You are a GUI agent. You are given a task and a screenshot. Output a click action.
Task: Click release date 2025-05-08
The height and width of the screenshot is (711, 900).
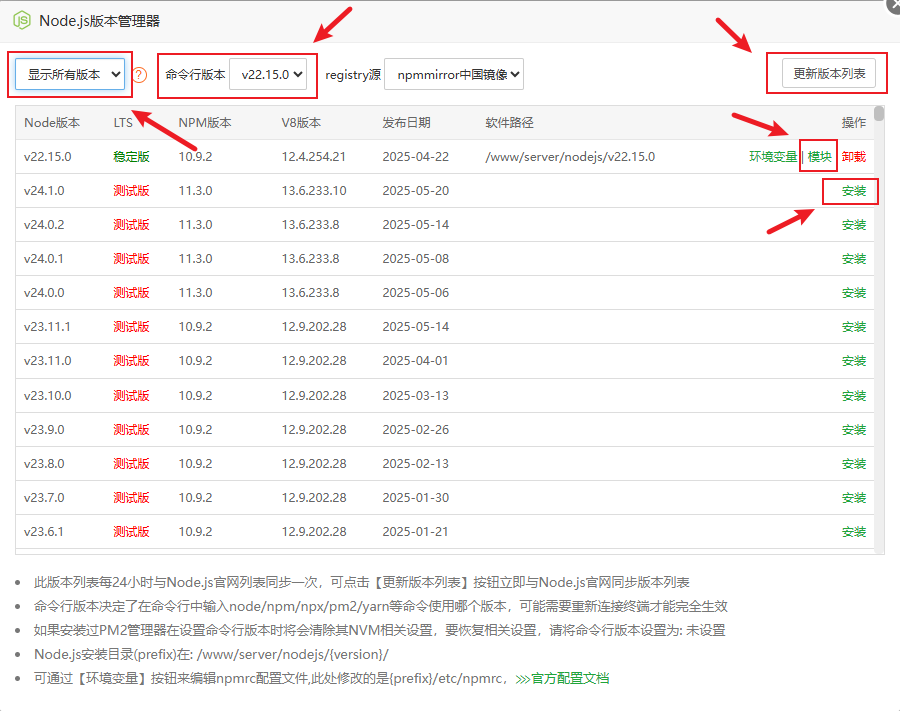[416, 259]
